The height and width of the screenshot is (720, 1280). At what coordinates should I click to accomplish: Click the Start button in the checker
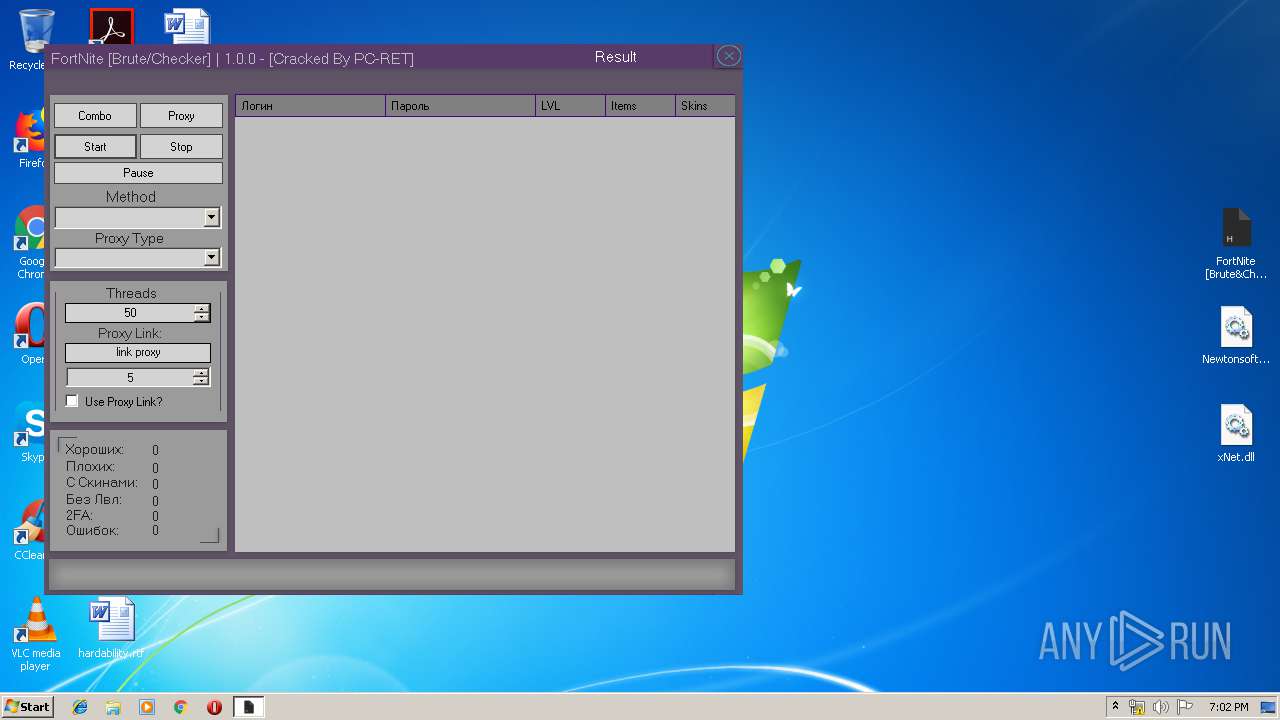[x=95, y=147]
